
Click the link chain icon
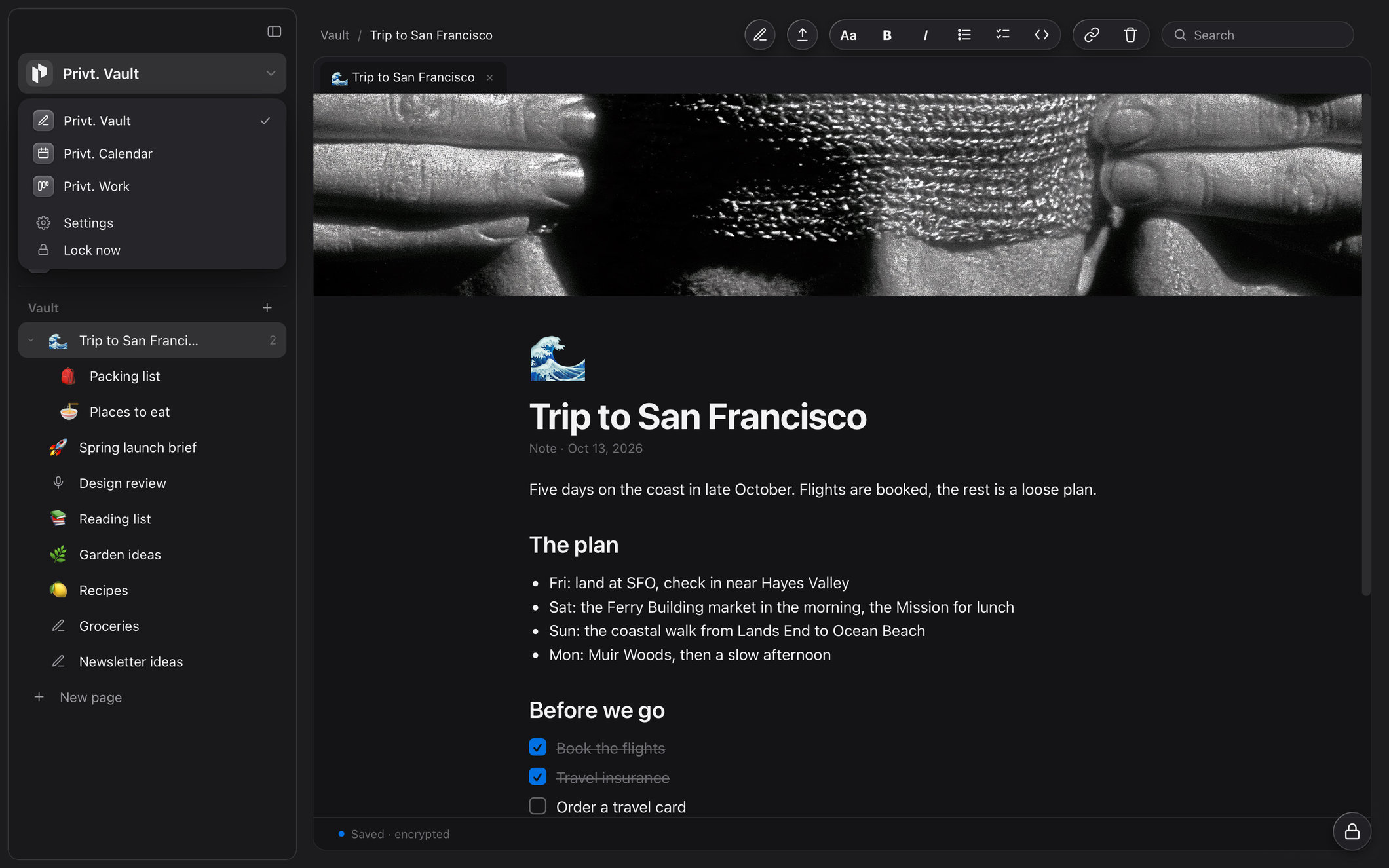(x=1092, y=35)
